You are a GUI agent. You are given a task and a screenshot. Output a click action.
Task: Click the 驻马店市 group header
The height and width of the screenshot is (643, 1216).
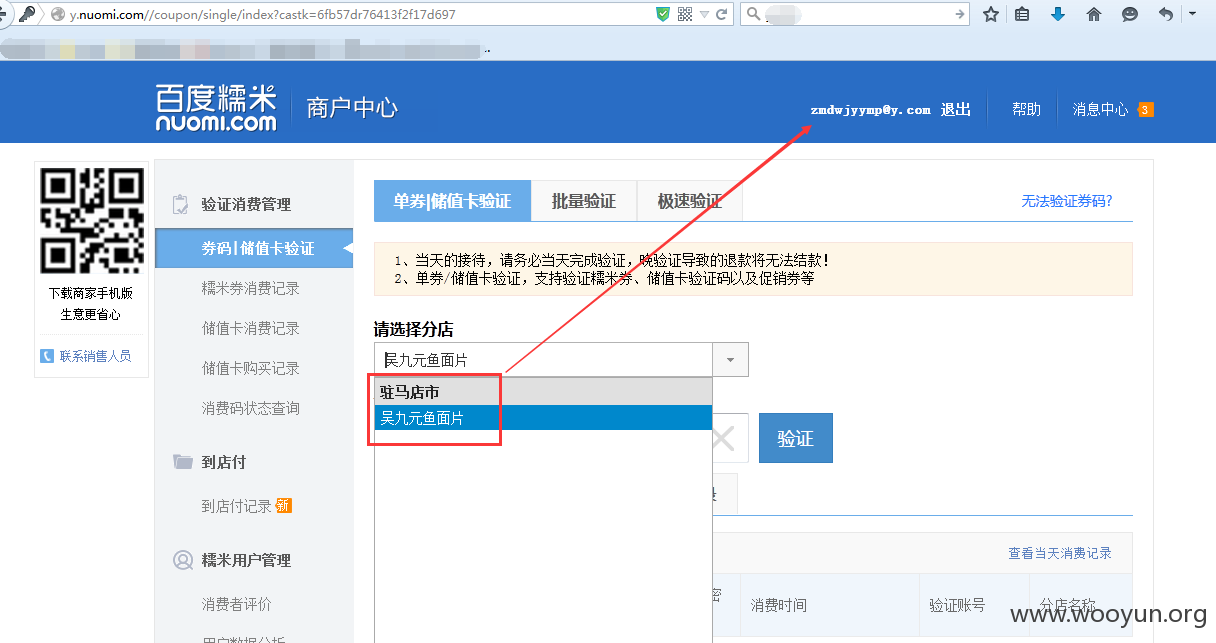[x=543, y=392]
